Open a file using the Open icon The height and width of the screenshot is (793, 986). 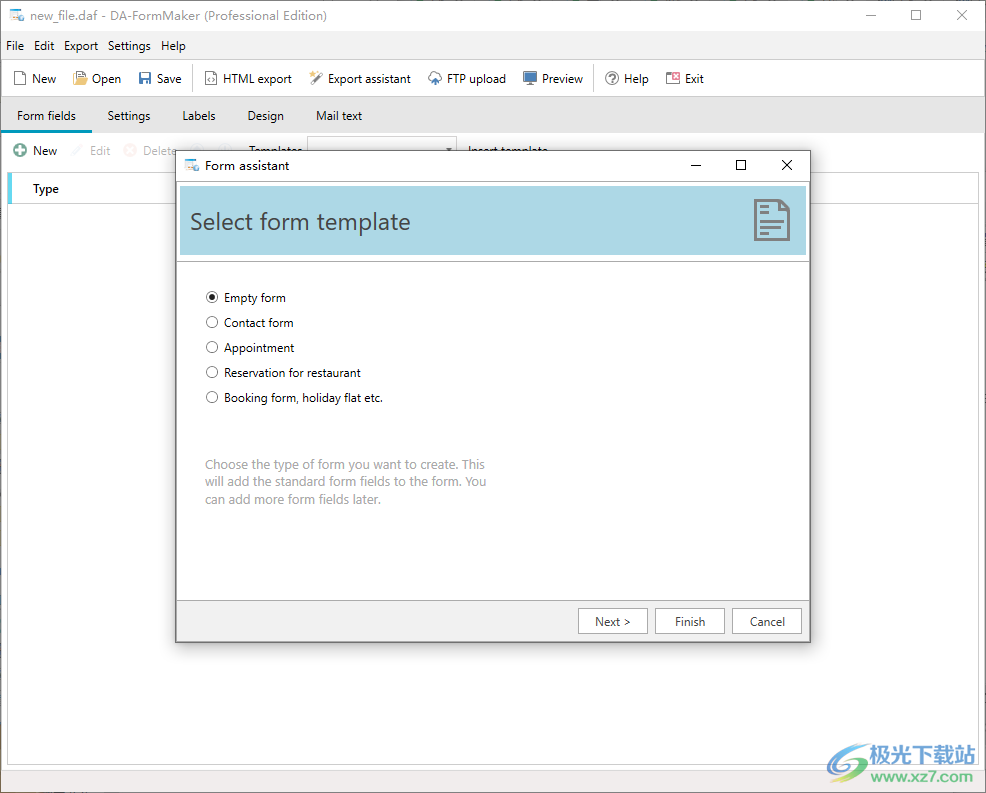(80, 79)
